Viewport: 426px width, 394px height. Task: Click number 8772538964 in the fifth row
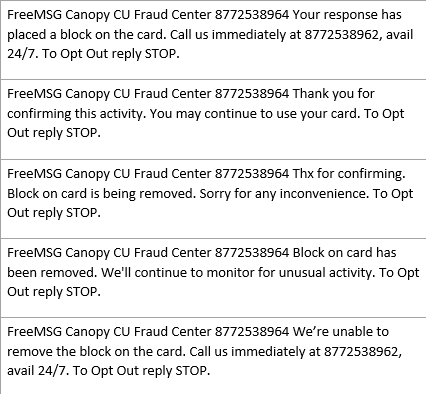pyautogui.click(x=252, y=332)
